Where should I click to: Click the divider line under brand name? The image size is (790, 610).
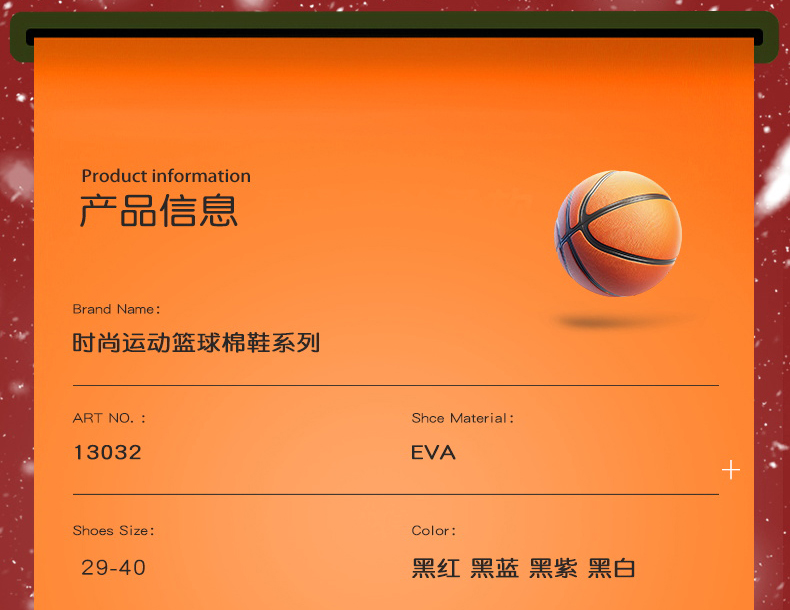(395, 385)
